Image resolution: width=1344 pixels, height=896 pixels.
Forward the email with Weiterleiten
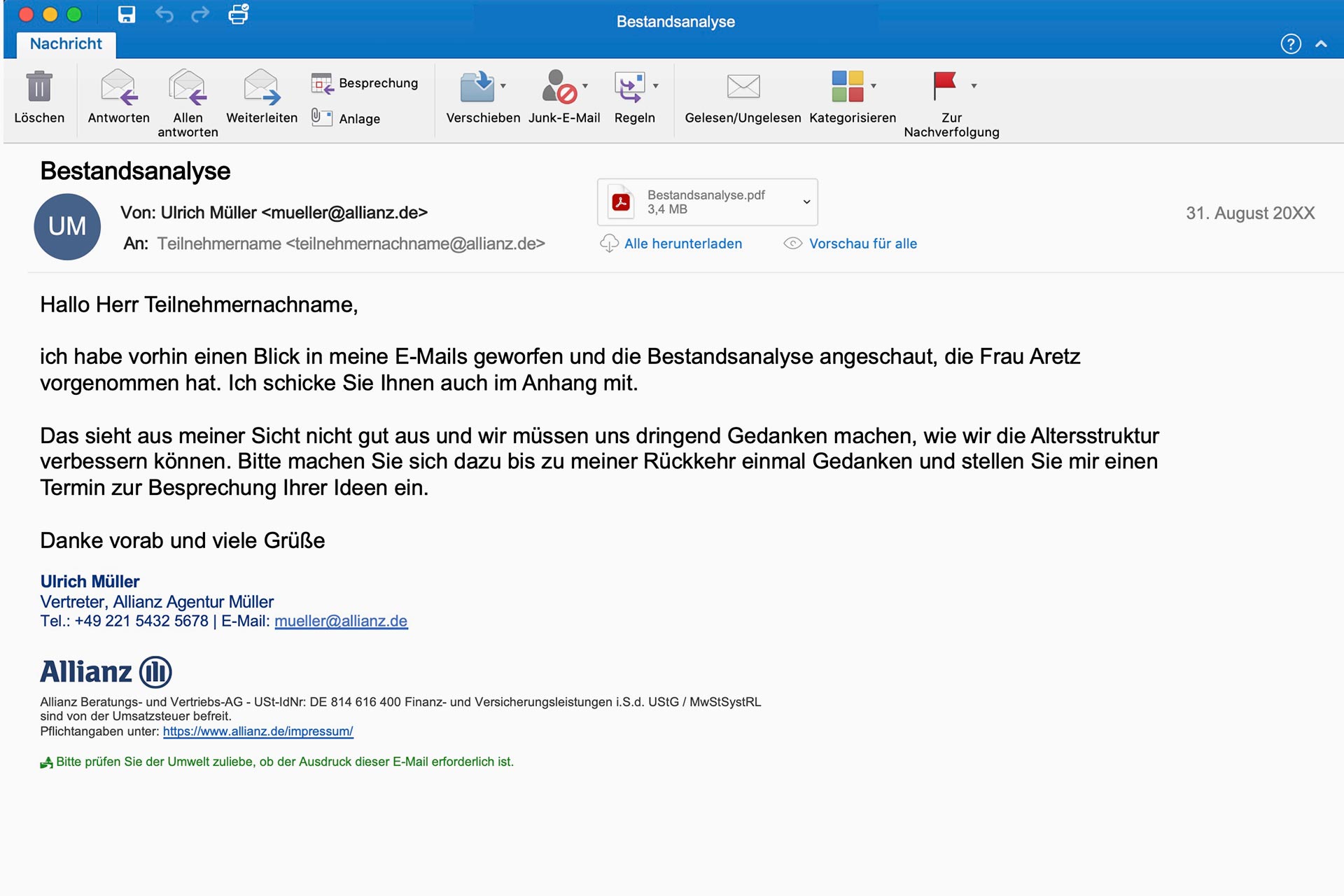click(262, 87)
